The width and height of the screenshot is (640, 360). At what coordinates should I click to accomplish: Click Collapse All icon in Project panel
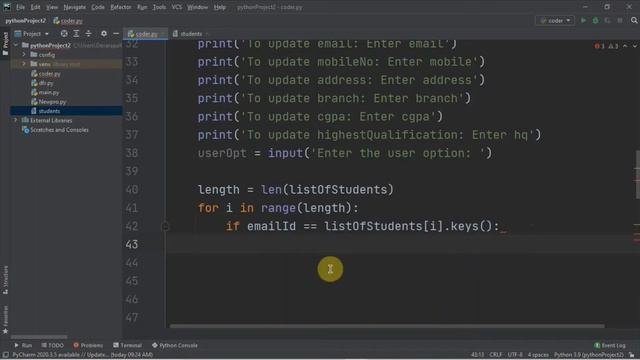click(89, 33)
